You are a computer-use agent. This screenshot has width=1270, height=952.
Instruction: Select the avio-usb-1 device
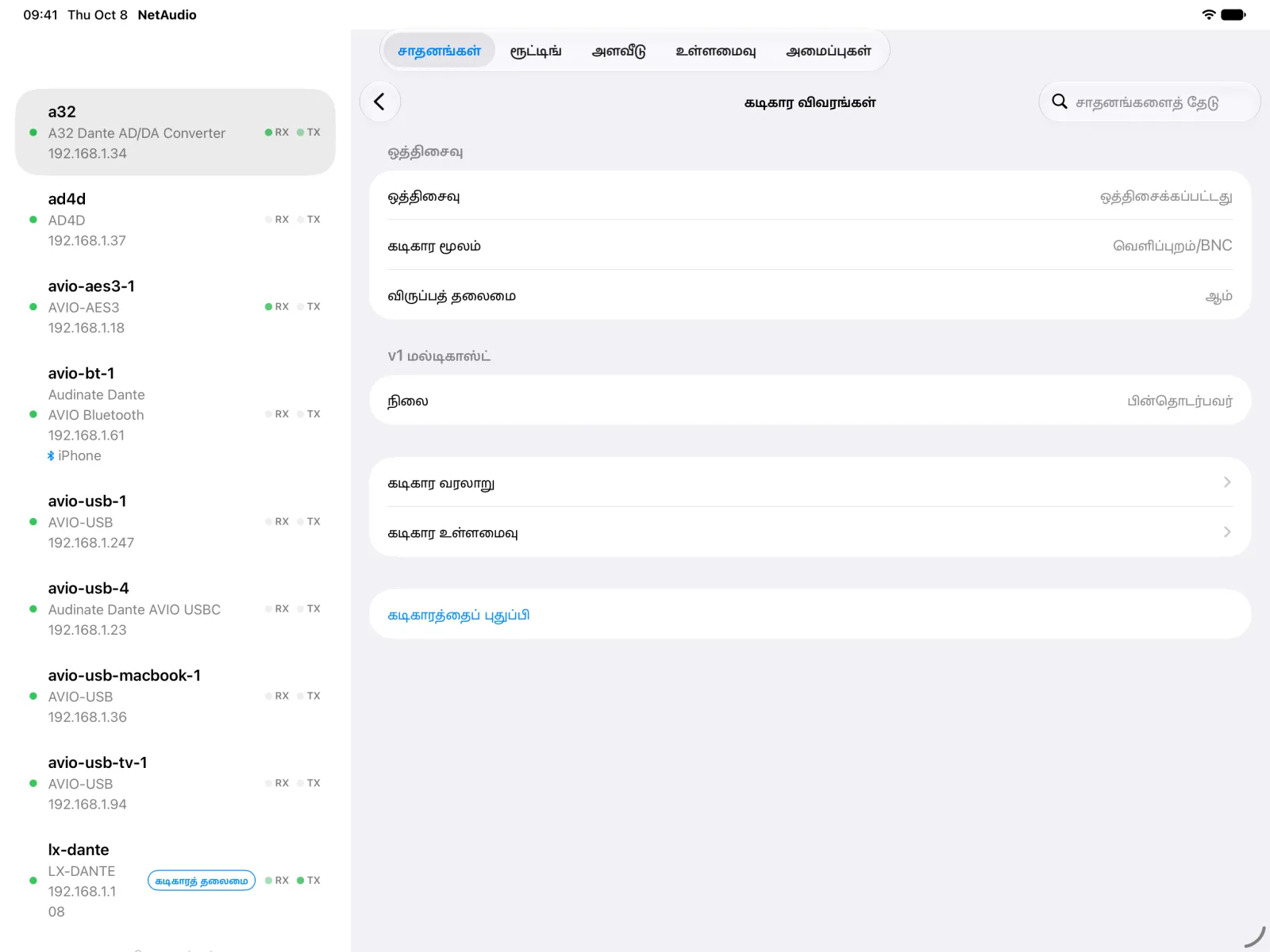coord(175,522)
